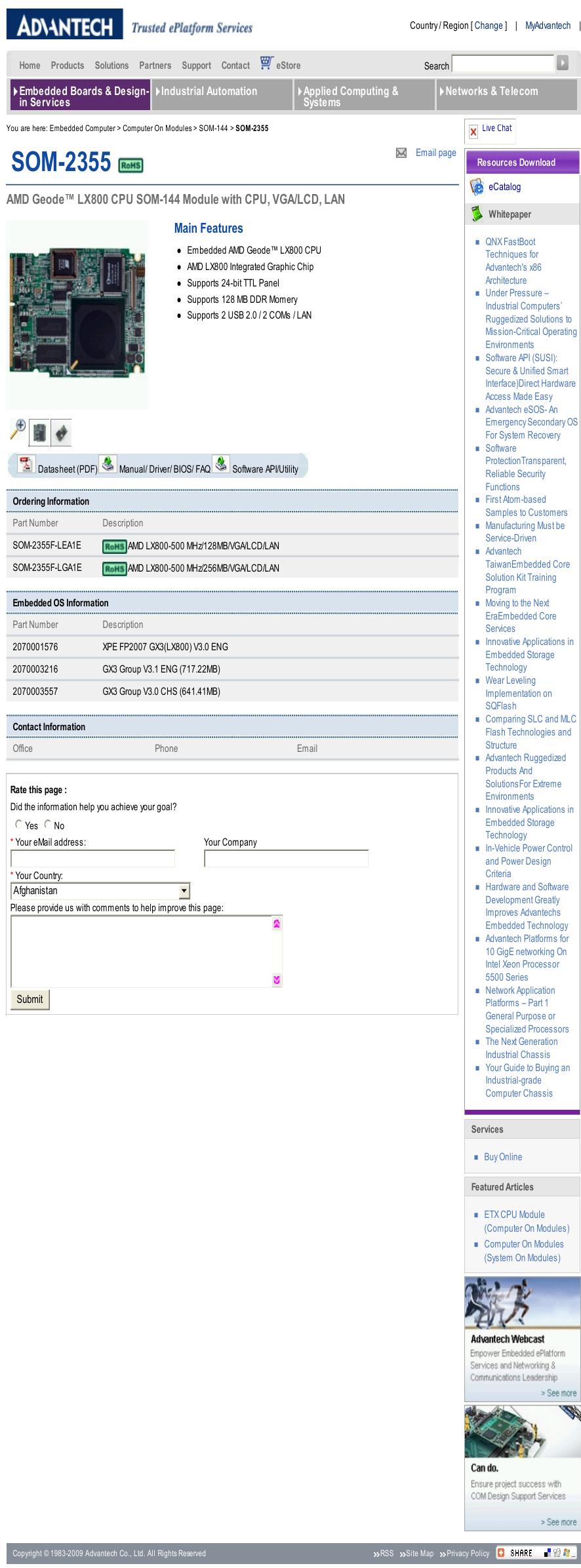581x1568 pixels.
Task: Click part number 2070001576 text
Action: click(35, 647)
